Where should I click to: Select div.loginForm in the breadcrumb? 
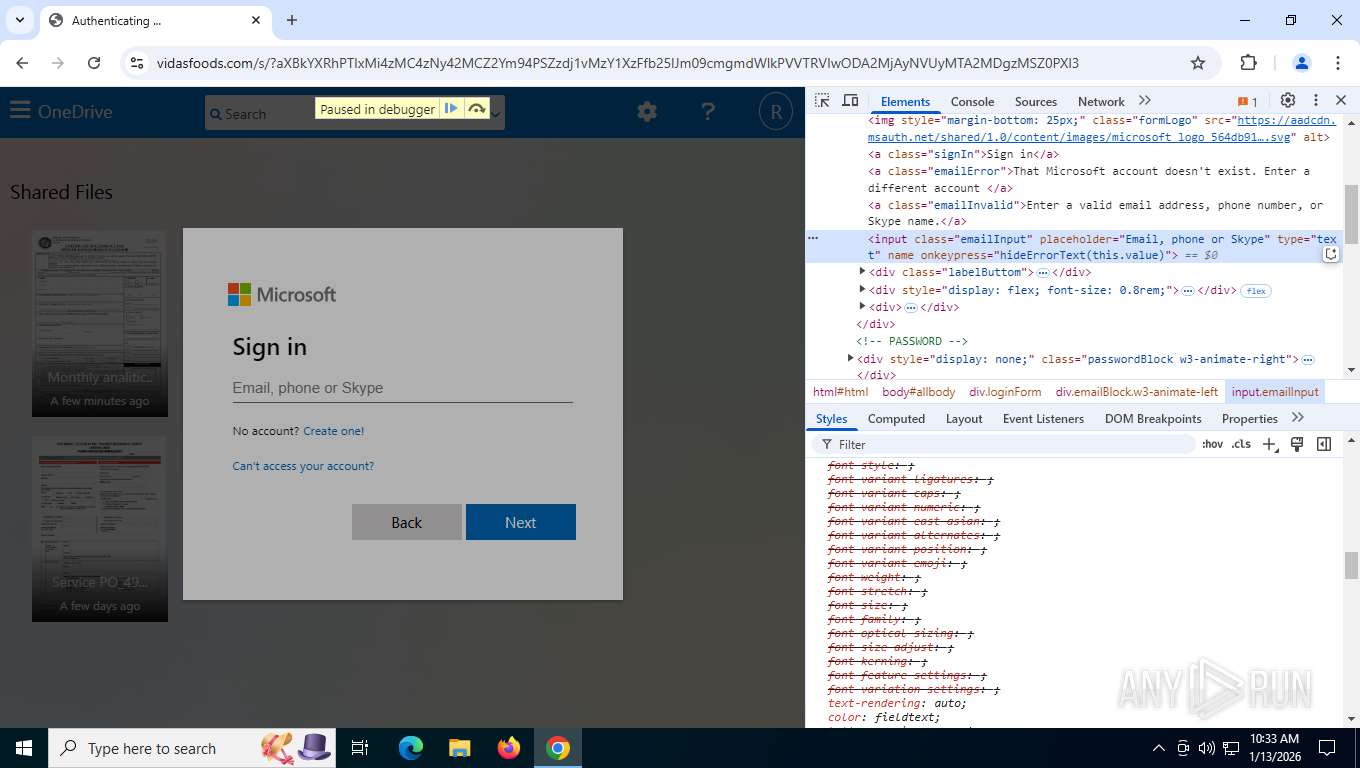pos(1005,392)
